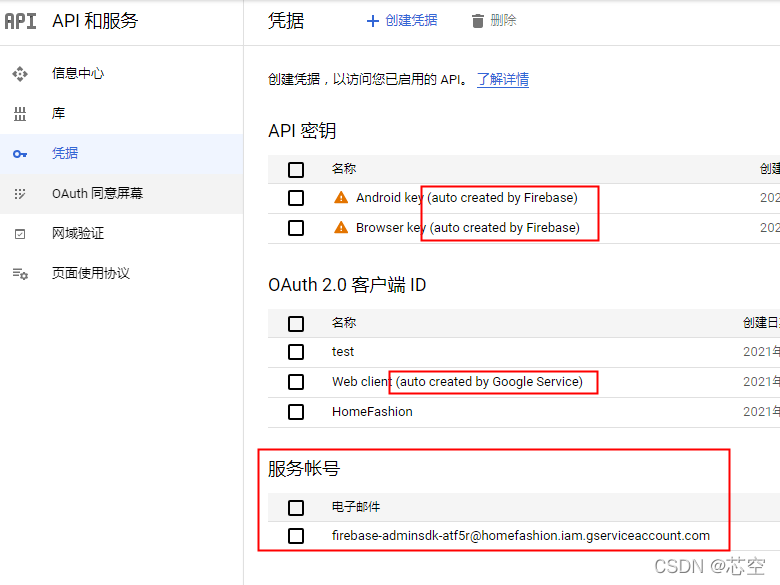The width and height of the screenshot is (780, 585).
Task: Open OAuth 同意屏幕 sidebar icon
Action: click(x=20, y=194)
